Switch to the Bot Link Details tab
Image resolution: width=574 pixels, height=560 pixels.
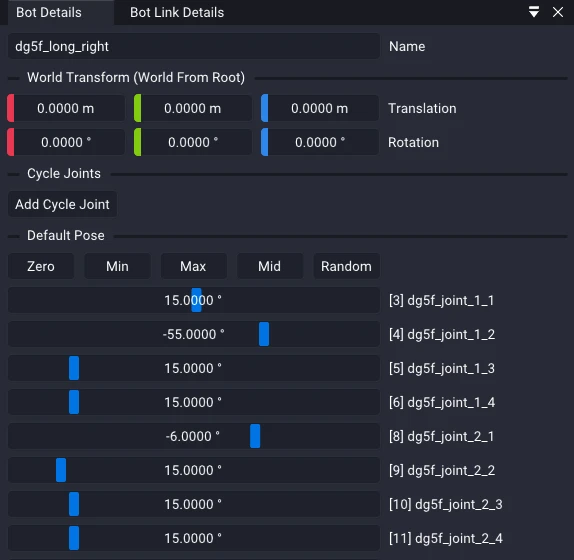click(x=177, y=12)
